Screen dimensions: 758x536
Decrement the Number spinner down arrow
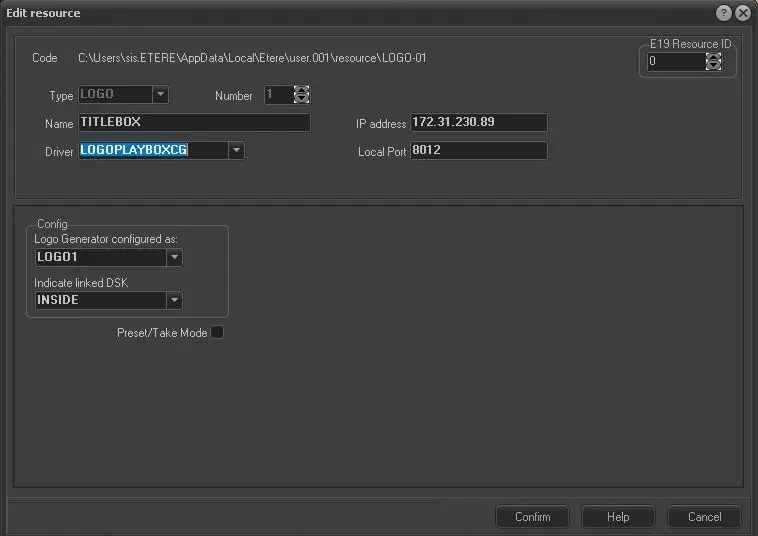(302, 100)
